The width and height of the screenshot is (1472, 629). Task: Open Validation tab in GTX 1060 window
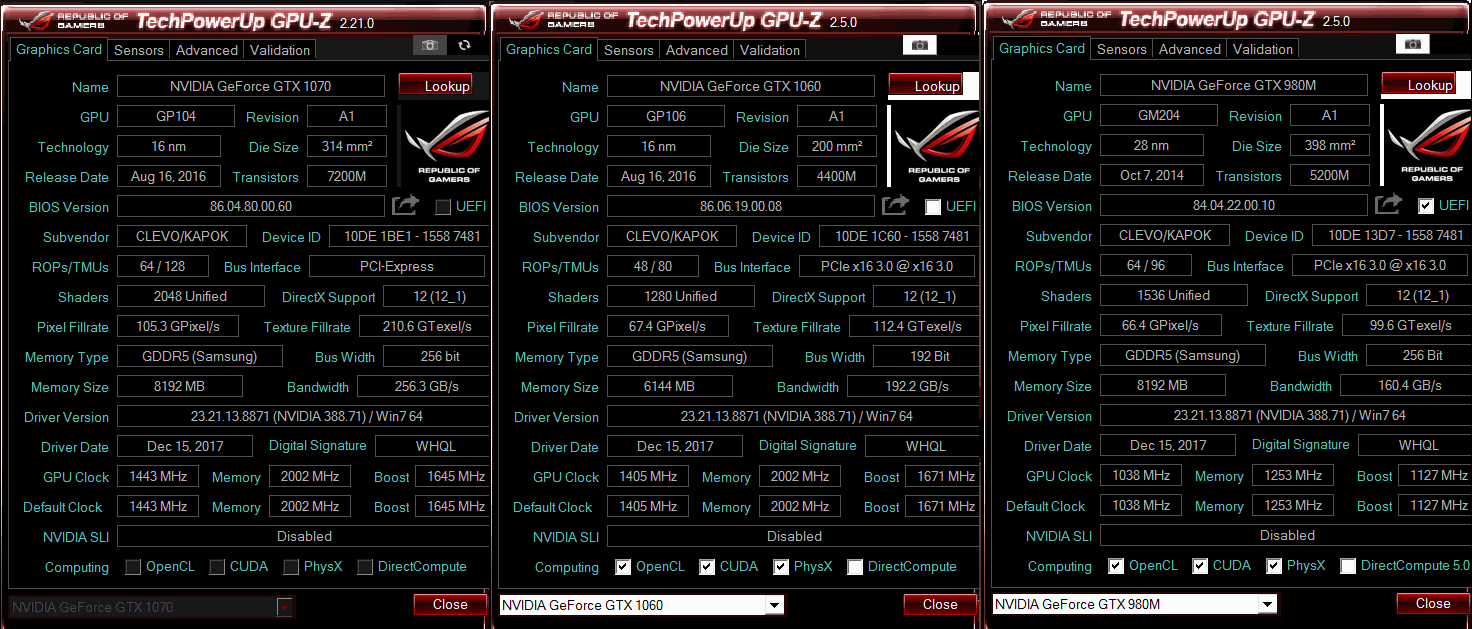coord(770,50)
